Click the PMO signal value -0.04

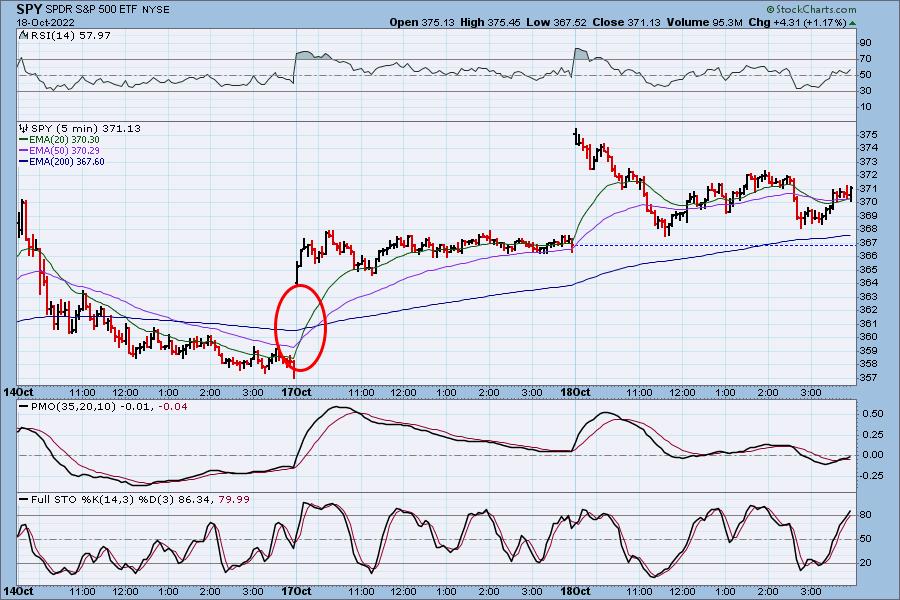pyautogui.click(x=172, y=407)
